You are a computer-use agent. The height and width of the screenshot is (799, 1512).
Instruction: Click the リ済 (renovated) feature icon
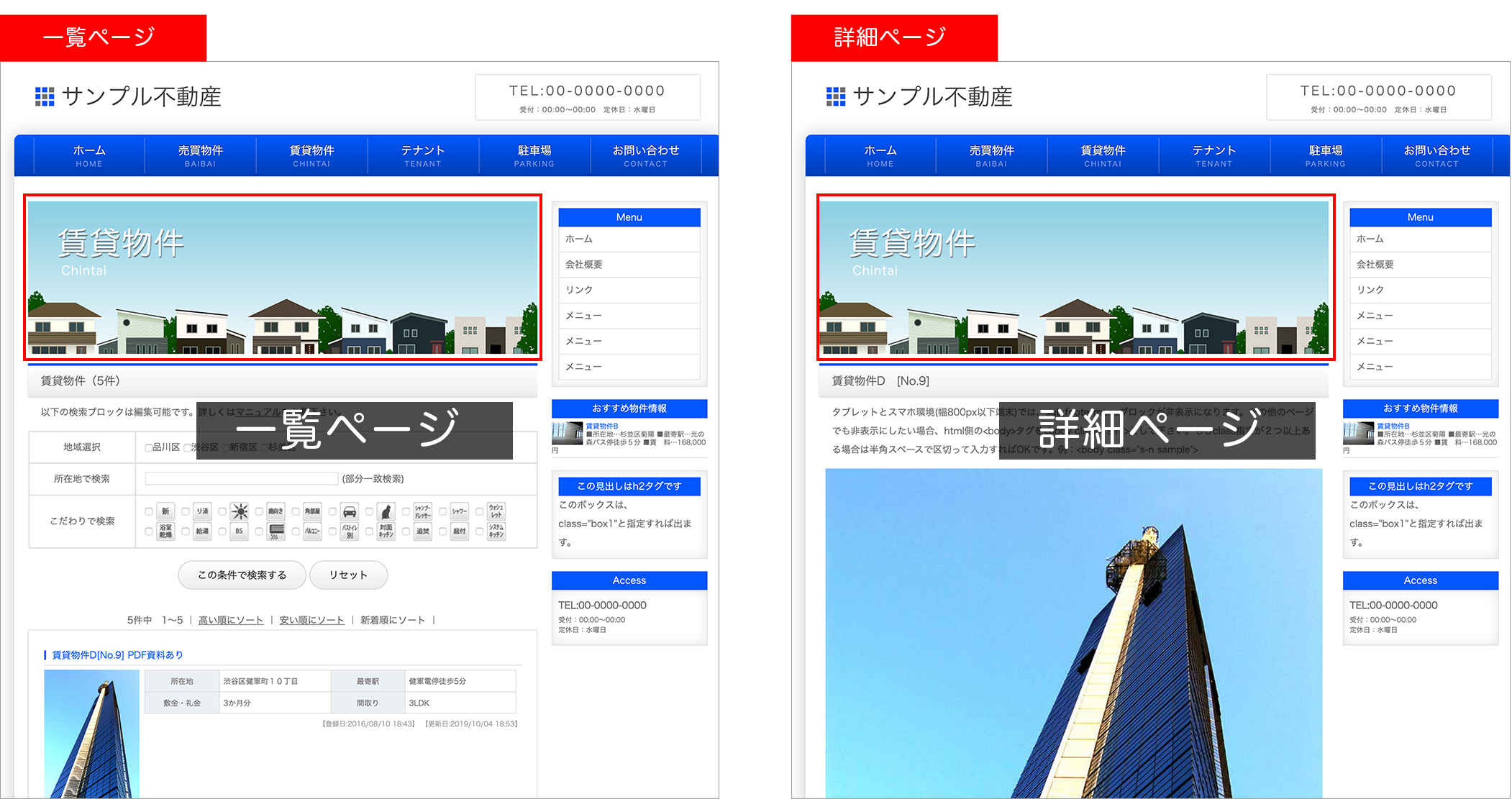(x=202, y=511)
